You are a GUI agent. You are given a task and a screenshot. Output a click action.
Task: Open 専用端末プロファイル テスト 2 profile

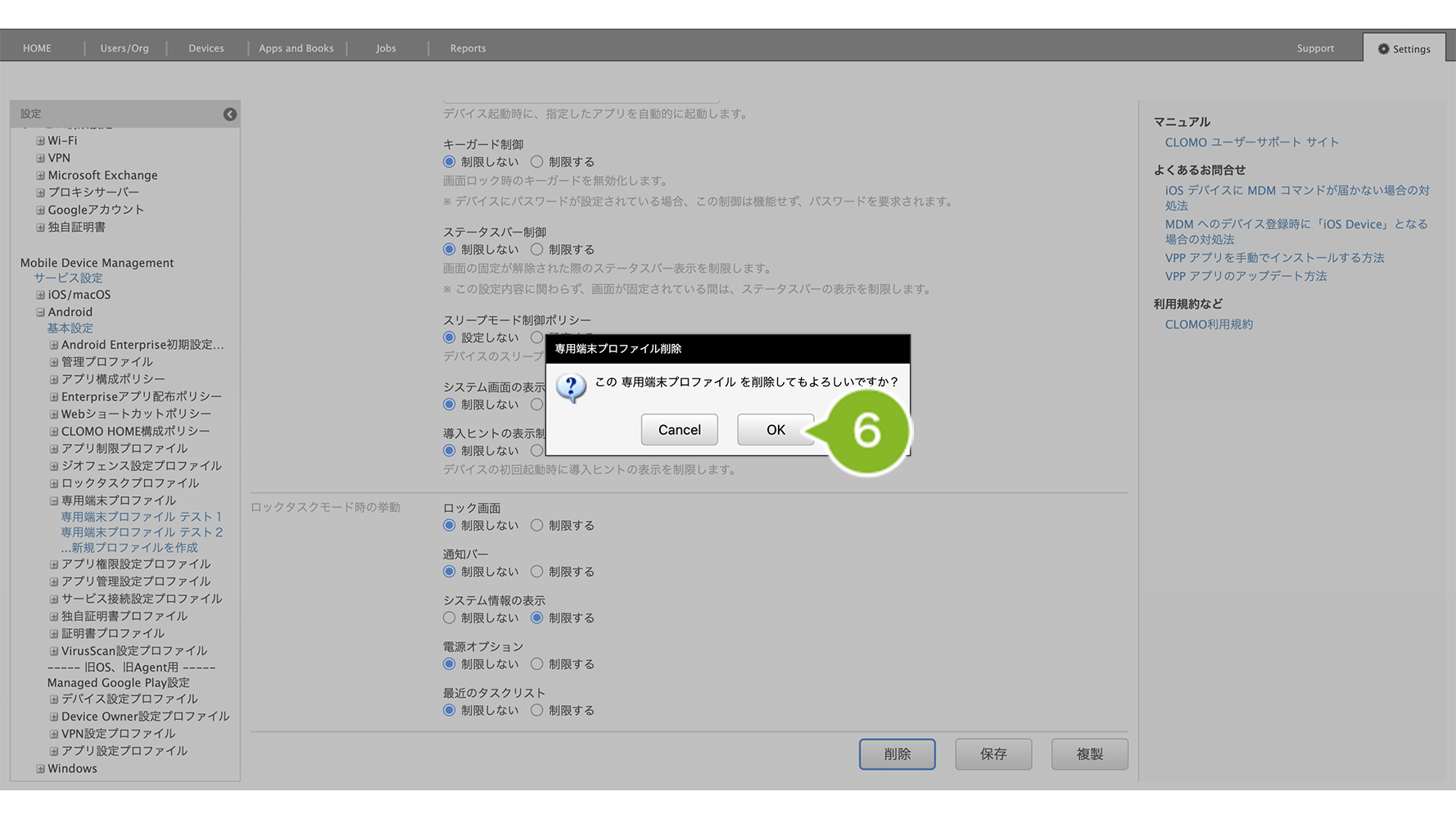pos(142,532)
